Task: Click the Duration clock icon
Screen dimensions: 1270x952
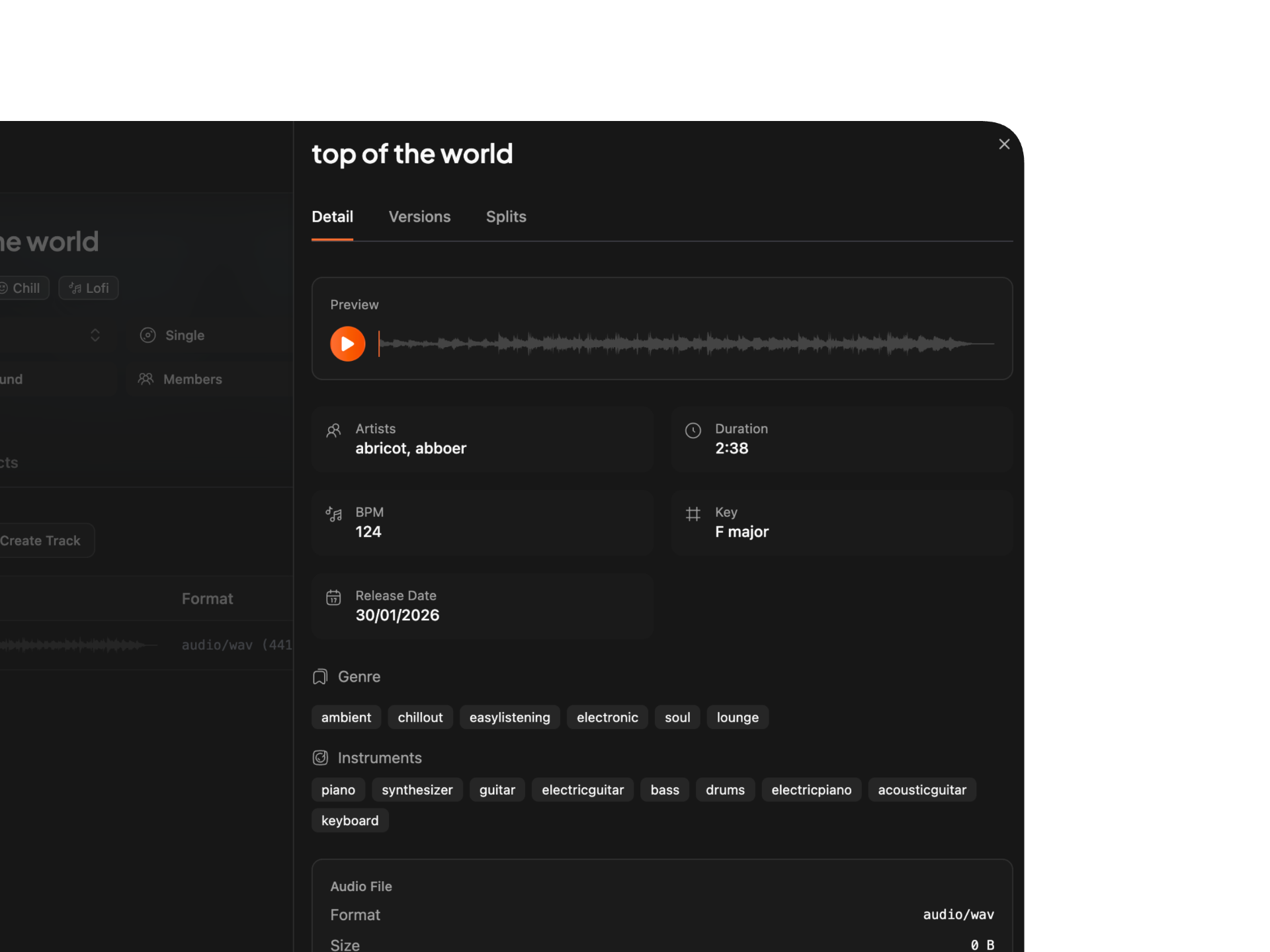Action: point(693,430)
